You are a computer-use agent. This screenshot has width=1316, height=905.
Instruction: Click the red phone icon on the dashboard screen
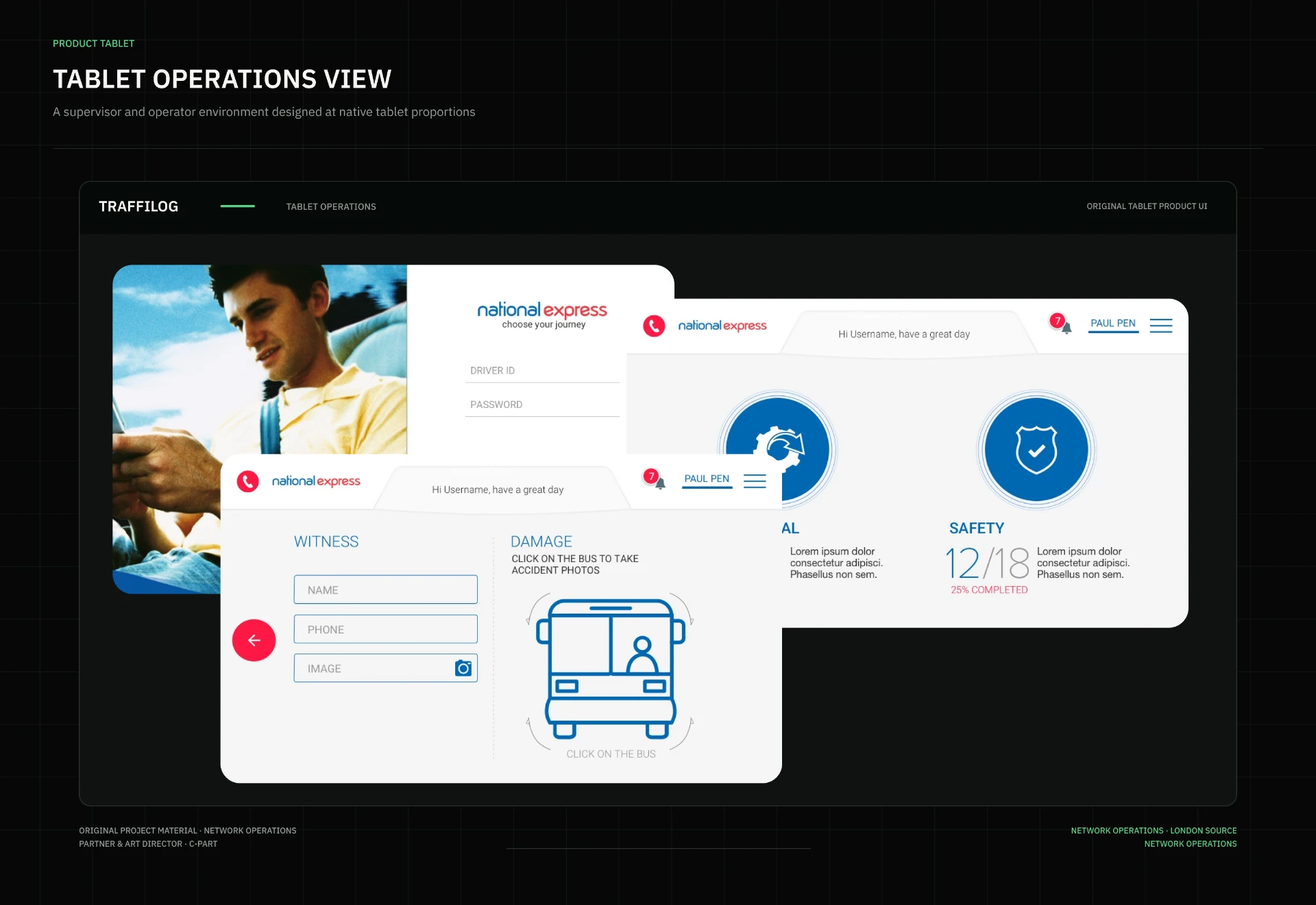(x=654, y=326)
